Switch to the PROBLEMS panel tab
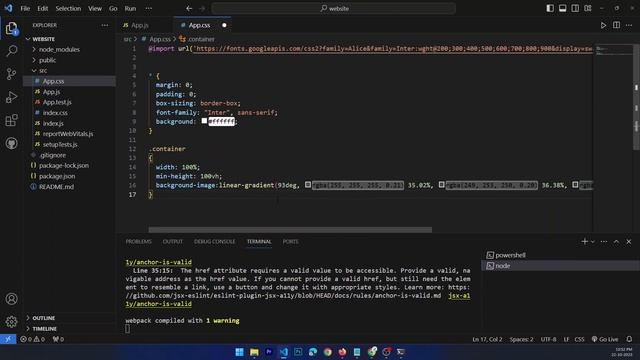640x360 pixels. click(138, 242)
